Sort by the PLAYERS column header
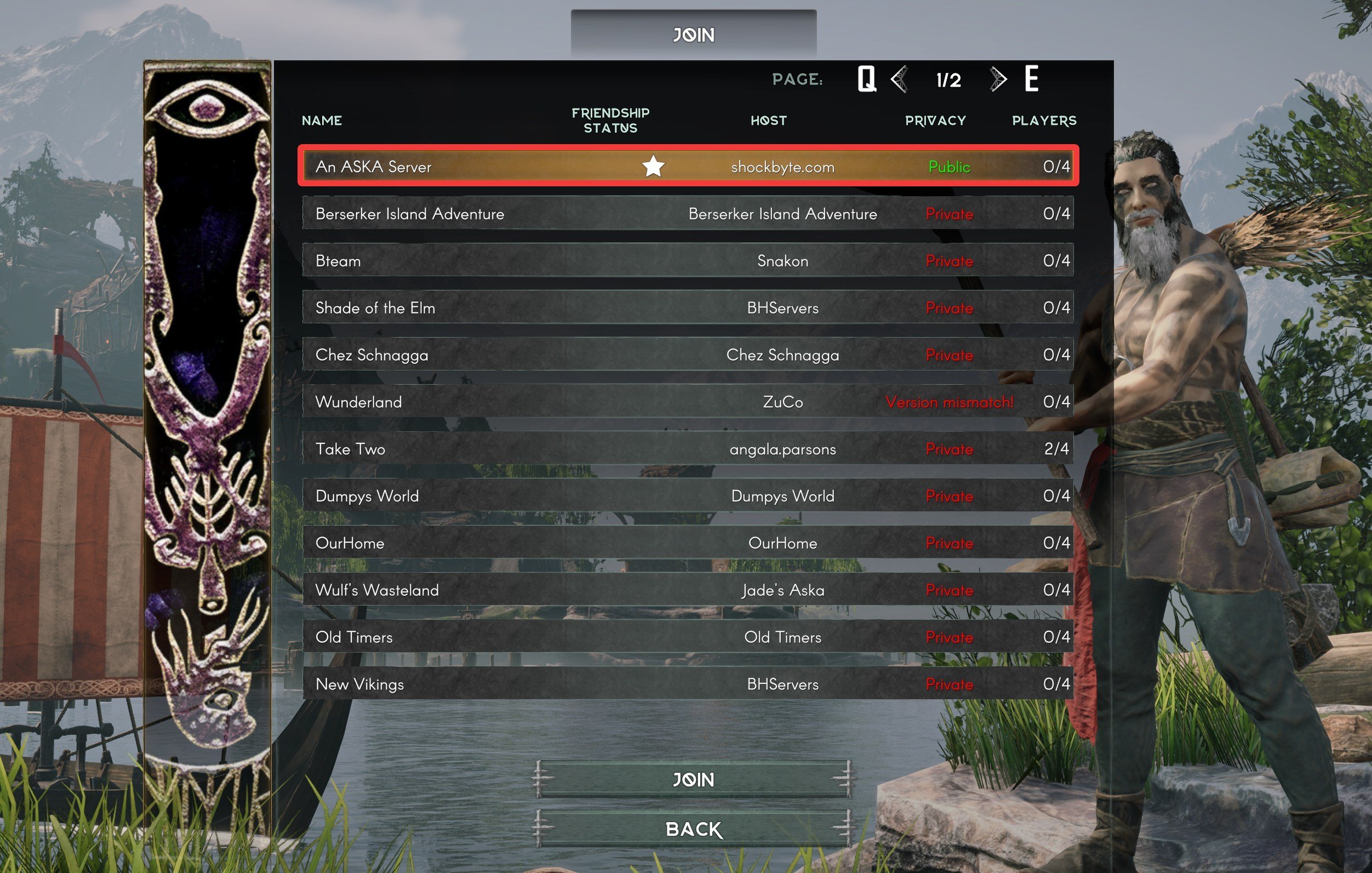 pos(1044,120)
